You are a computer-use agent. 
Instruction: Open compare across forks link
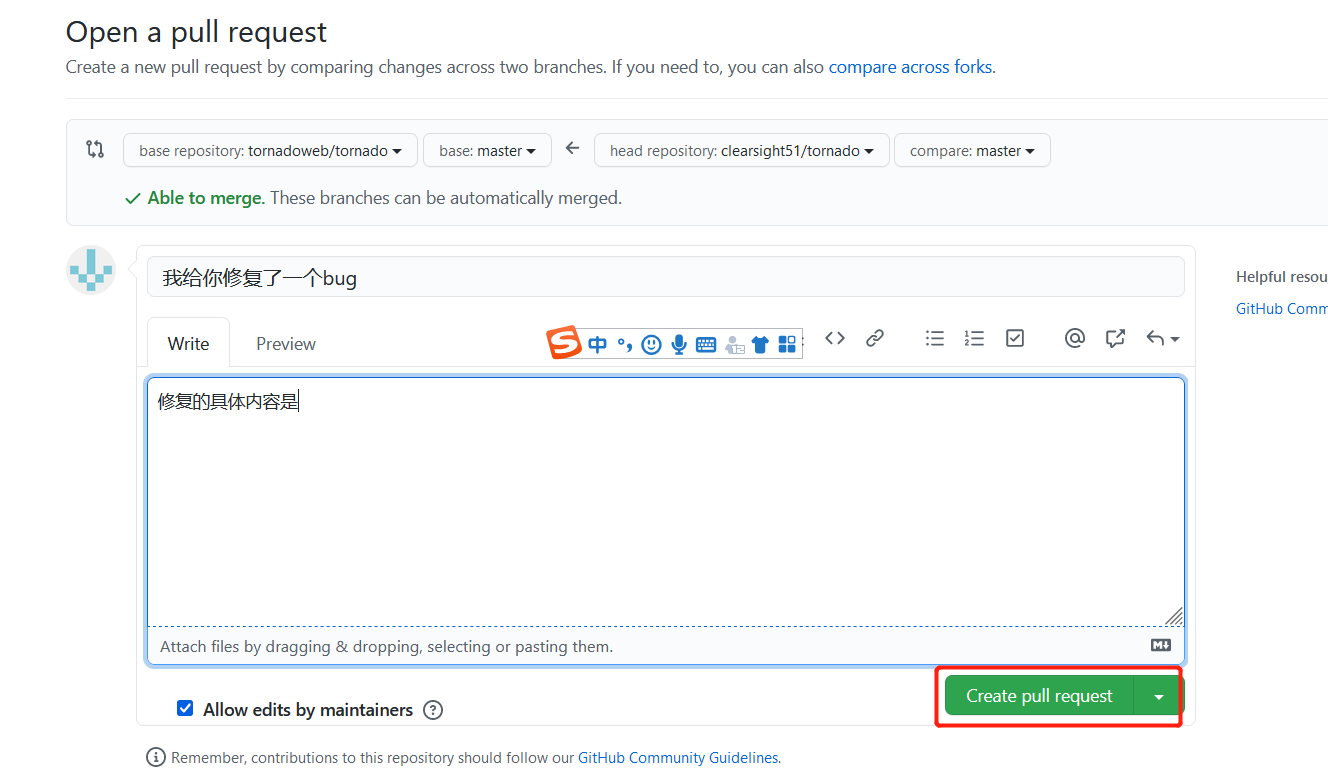tap(910, 67)
